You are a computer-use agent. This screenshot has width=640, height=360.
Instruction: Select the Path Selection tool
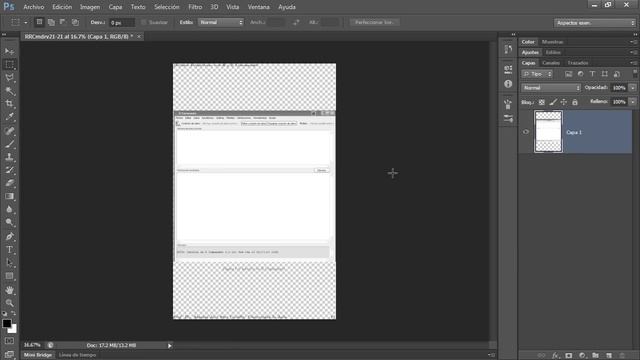[x=9, y=262]
